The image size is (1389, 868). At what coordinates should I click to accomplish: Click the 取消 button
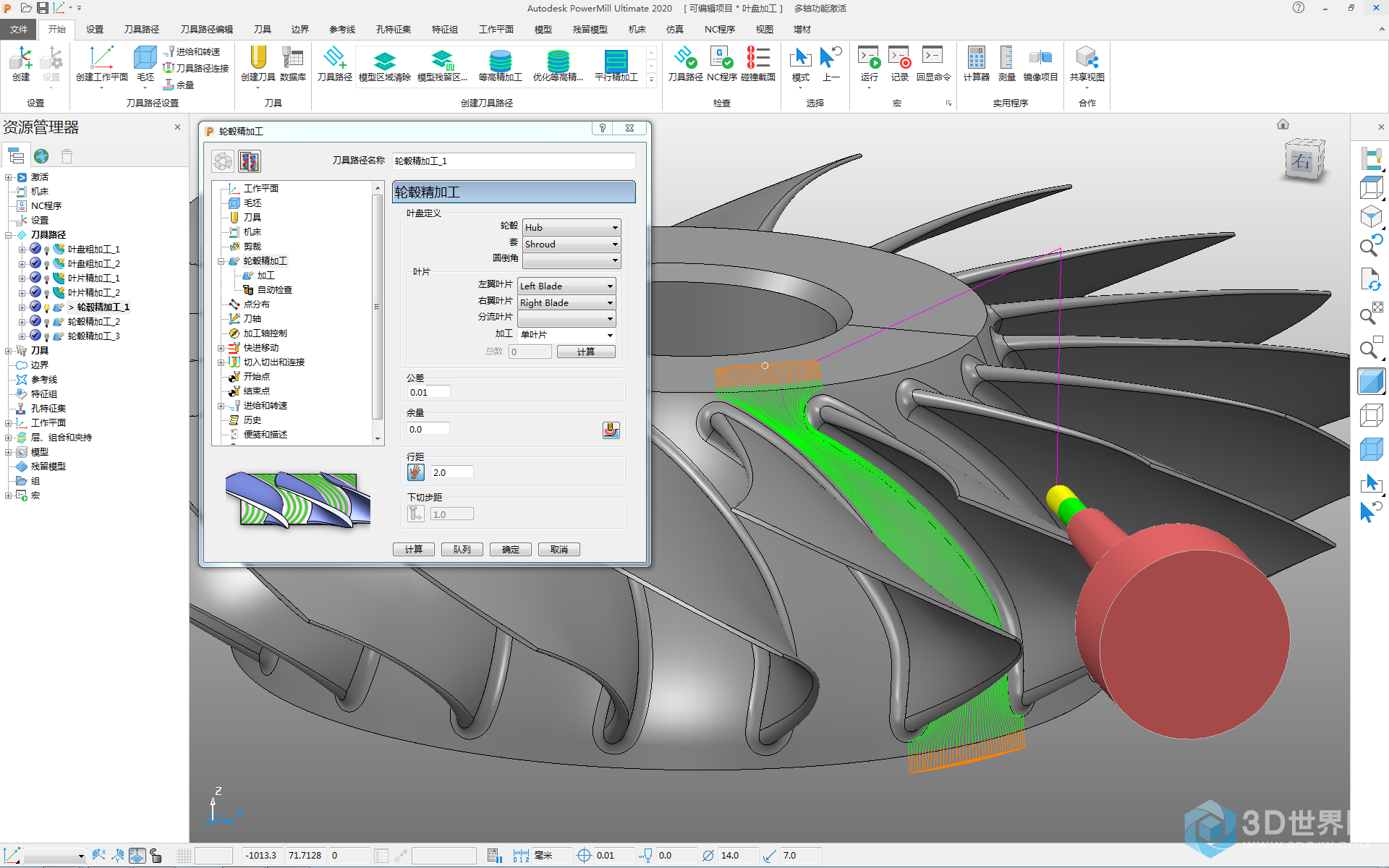coord(559,550)
